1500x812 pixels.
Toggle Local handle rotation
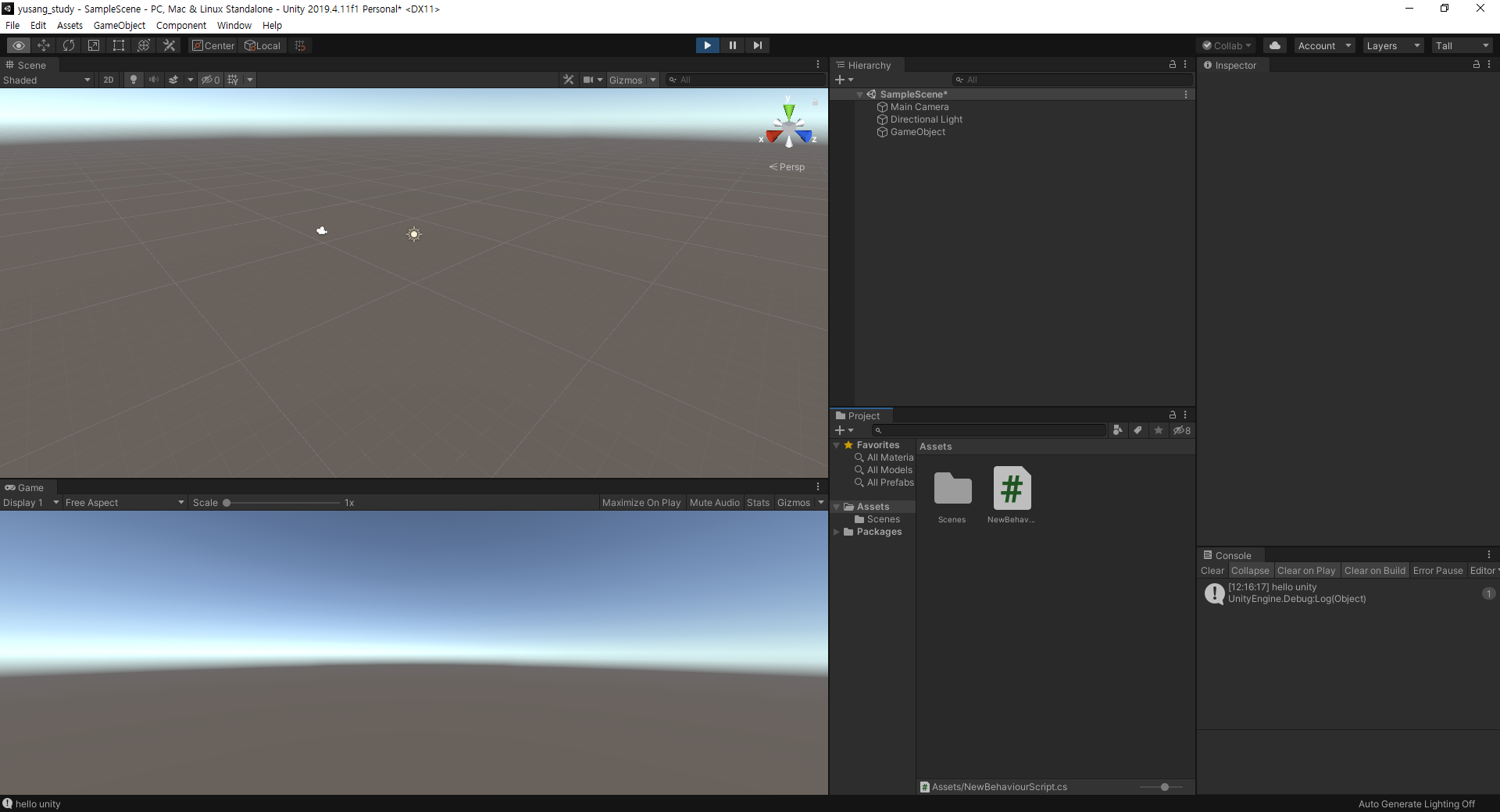[263, 45]
